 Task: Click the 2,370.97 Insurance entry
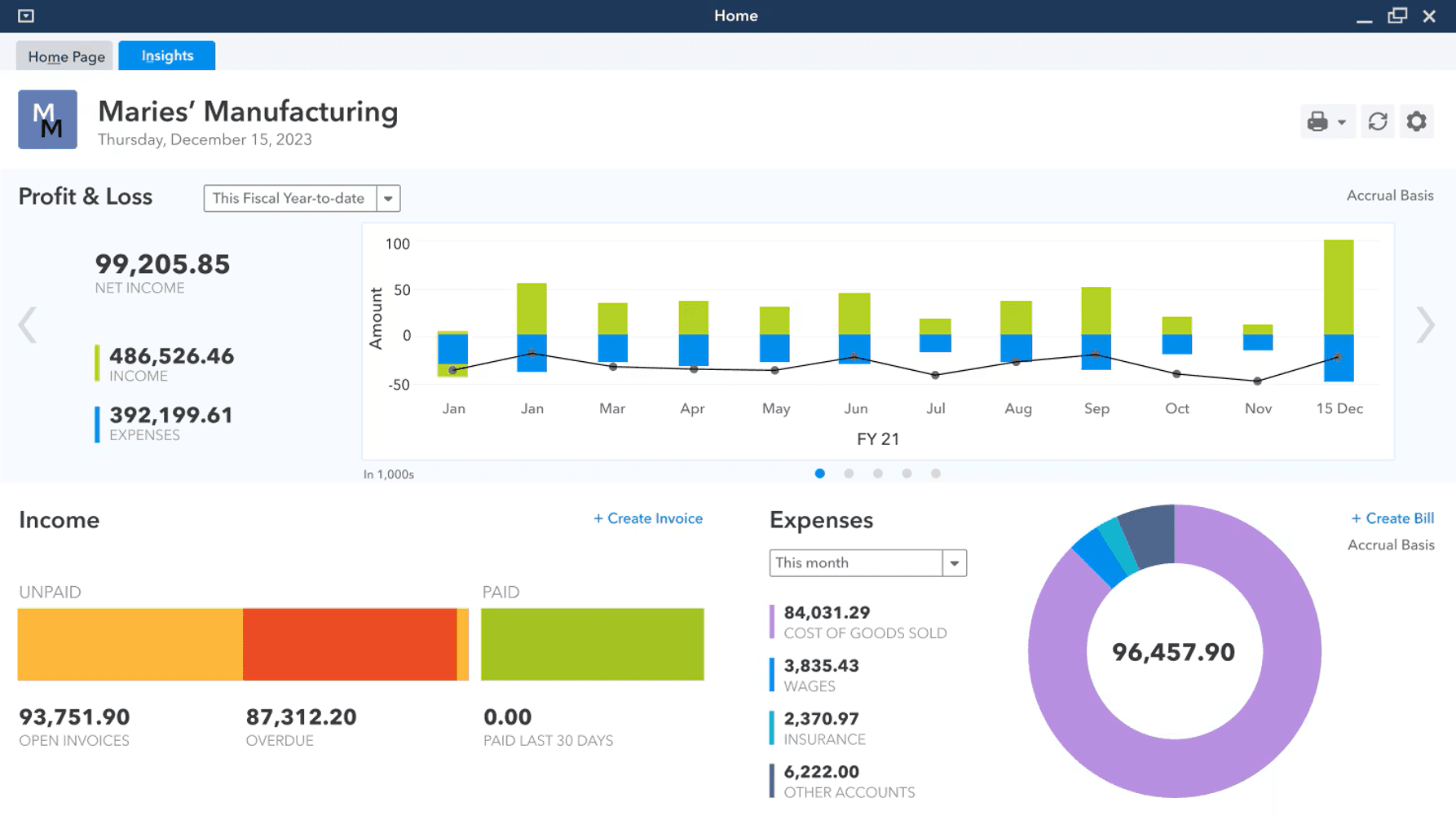(818, 728)
